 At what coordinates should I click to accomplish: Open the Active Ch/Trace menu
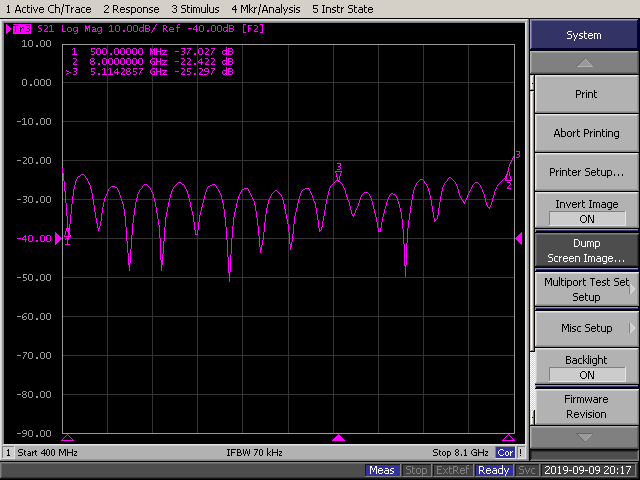[49, 9]
